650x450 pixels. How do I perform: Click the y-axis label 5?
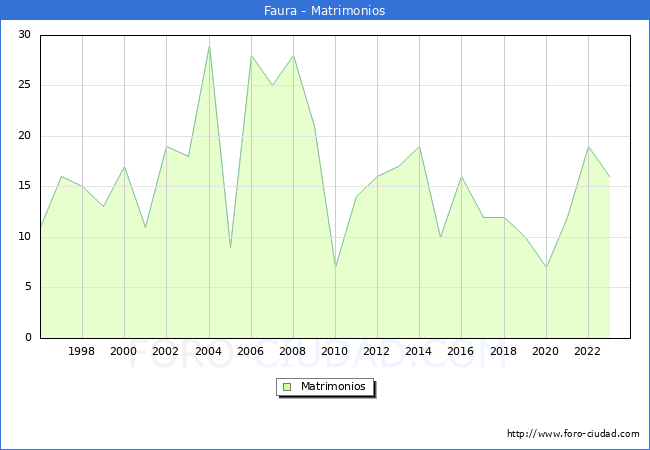[28, 287]
